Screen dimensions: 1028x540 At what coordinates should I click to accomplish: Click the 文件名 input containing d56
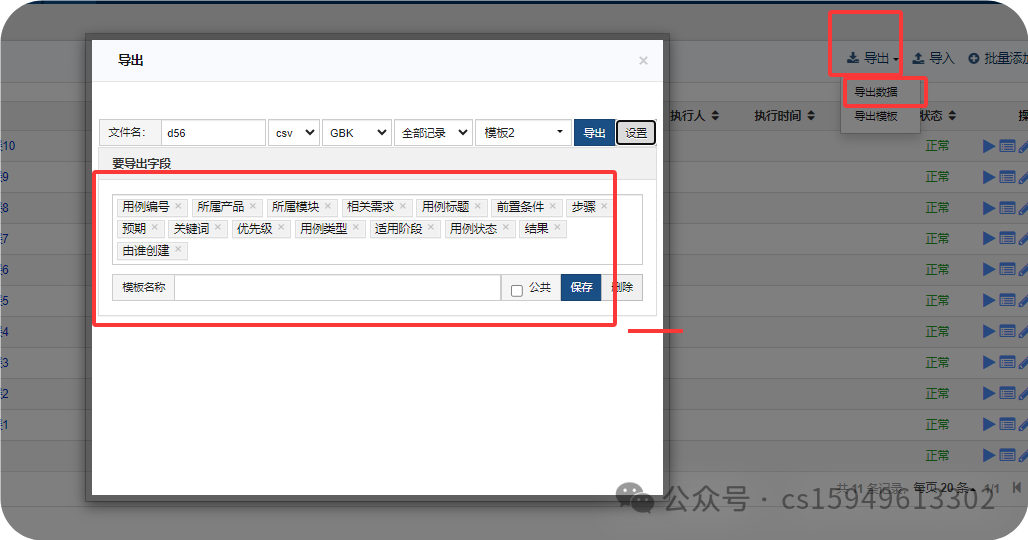click(213, 132)
